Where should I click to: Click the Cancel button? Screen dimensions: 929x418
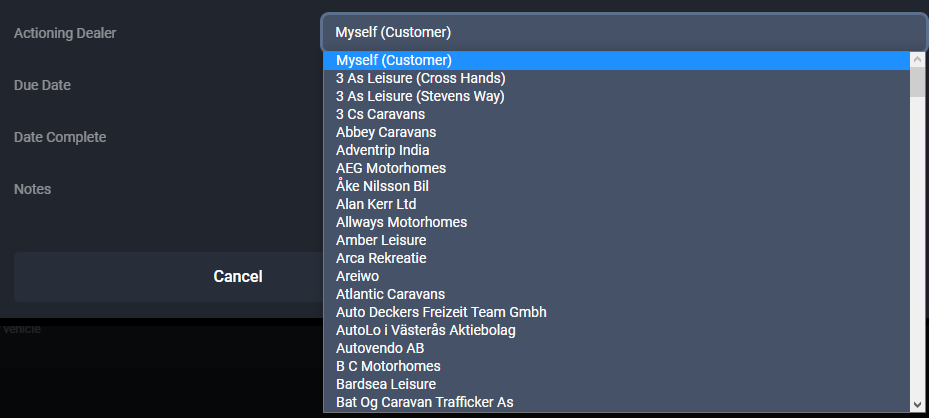pos(238,276)
